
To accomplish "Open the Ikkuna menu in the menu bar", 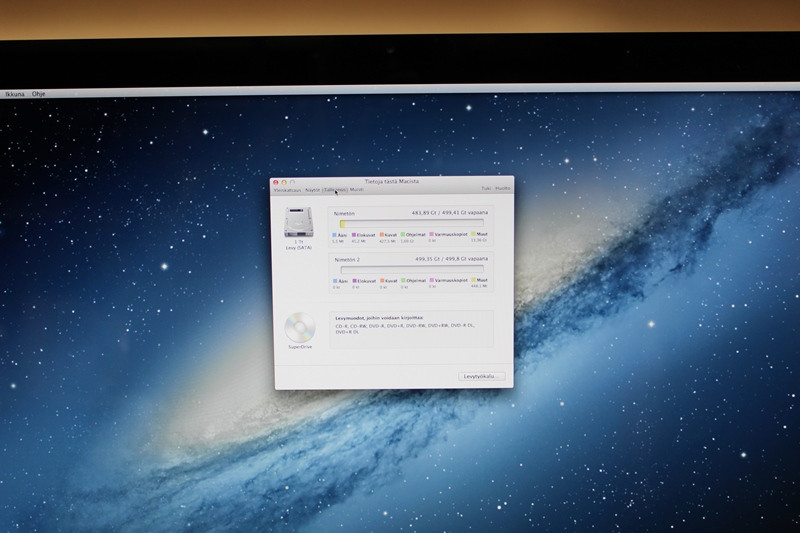I will click(15, 94).
